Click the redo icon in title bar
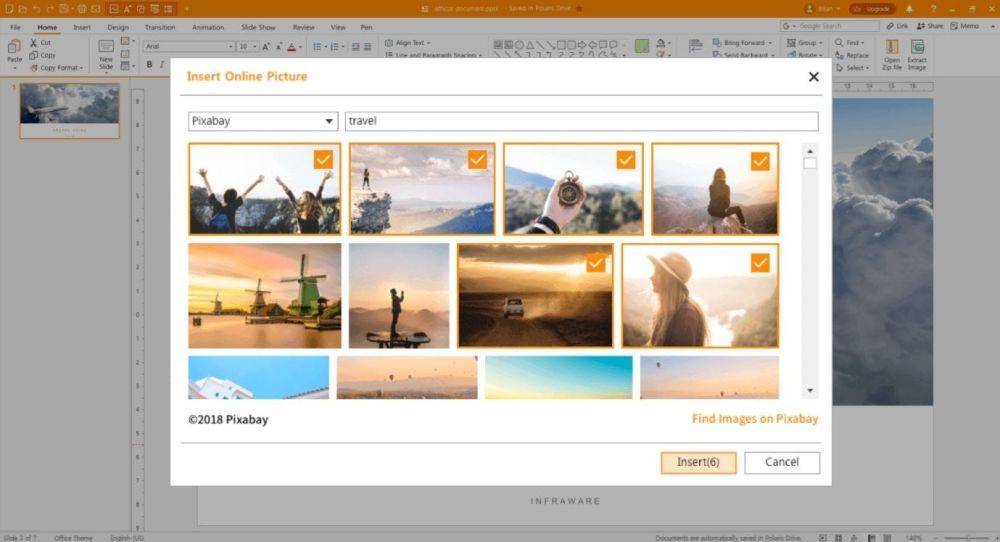Image resolution: width=1000 pixels, height=542 pixels. tap(50, 9)
